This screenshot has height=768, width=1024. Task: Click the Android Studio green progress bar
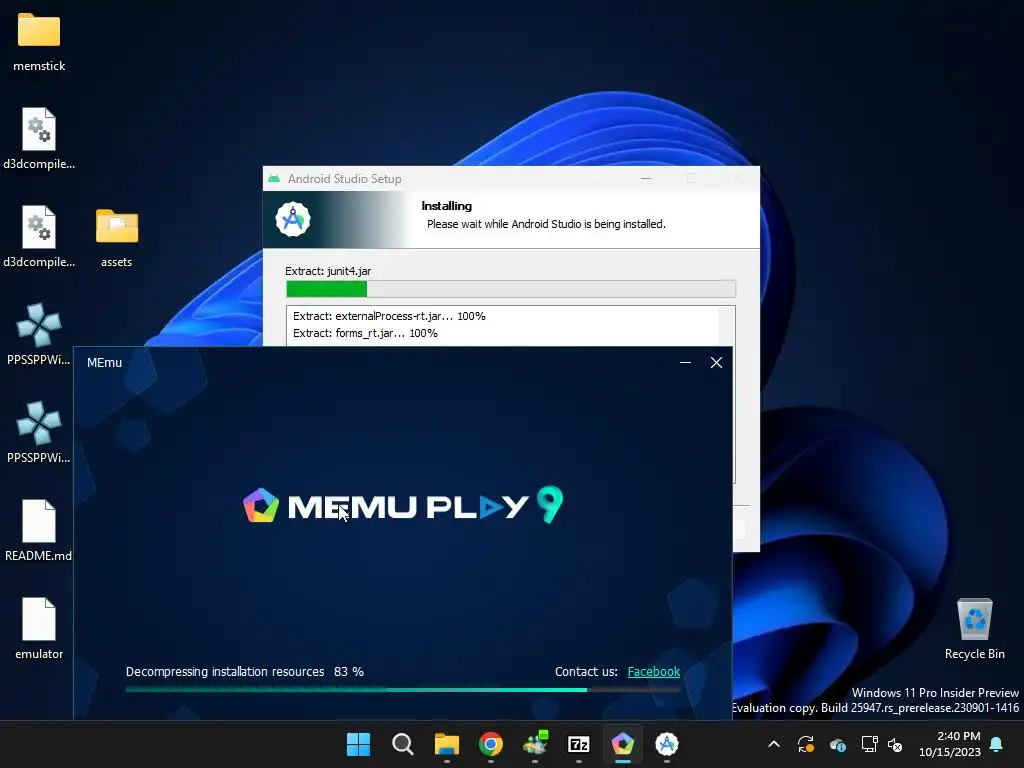pyautogui.click(x=511, y=289)
